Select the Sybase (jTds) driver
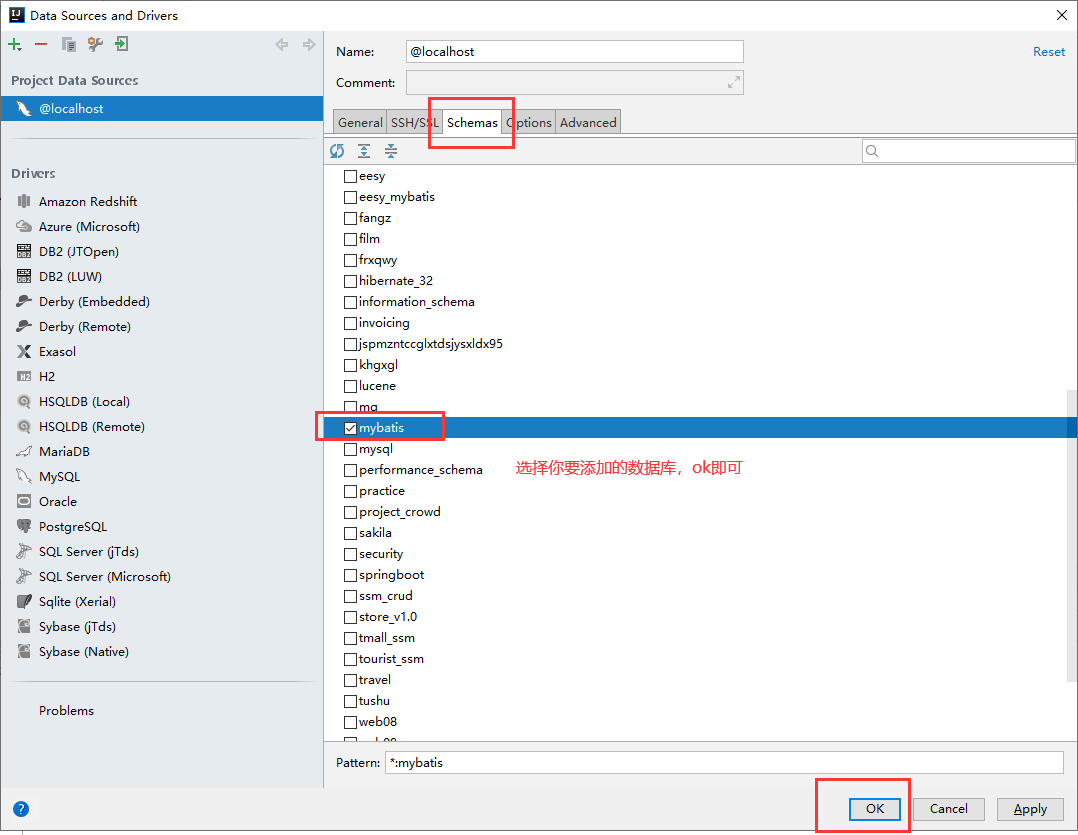 click(77, 627)
